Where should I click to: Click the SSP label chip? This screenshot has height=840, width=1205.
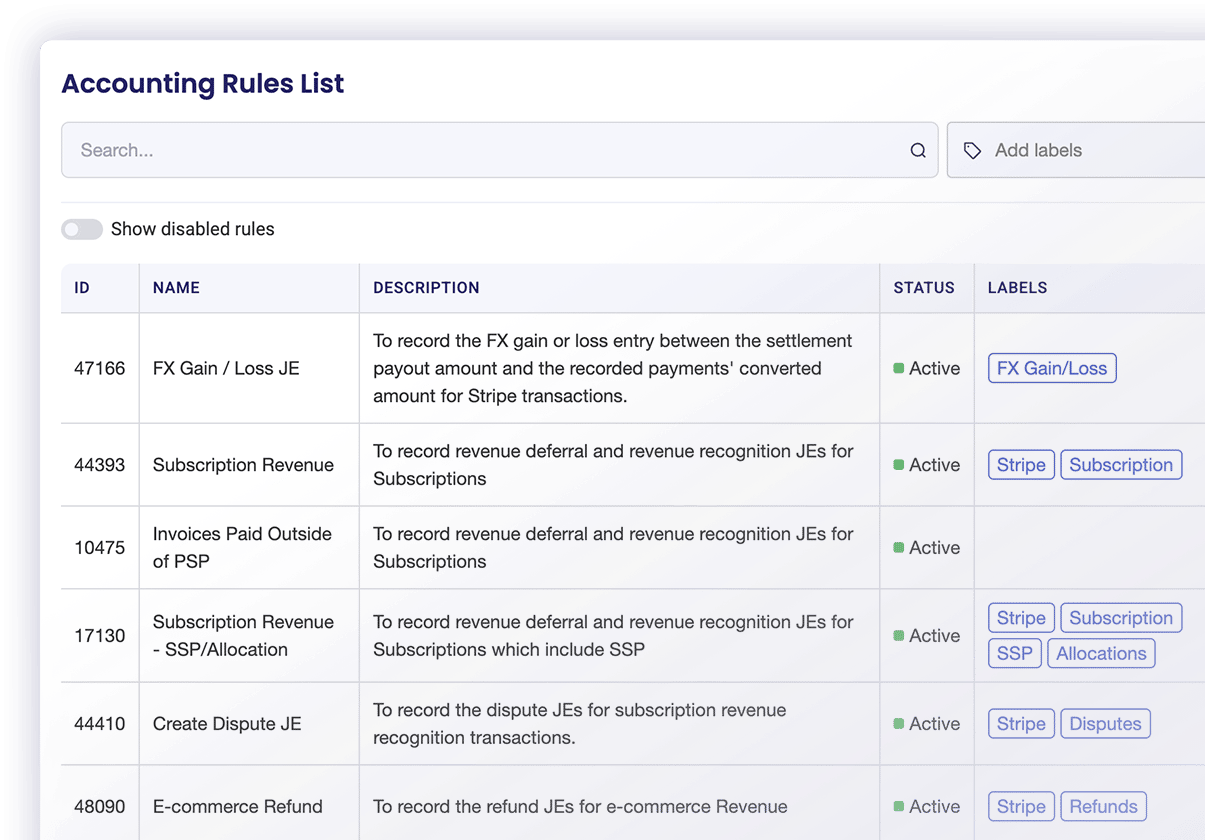click(1014, 654)
